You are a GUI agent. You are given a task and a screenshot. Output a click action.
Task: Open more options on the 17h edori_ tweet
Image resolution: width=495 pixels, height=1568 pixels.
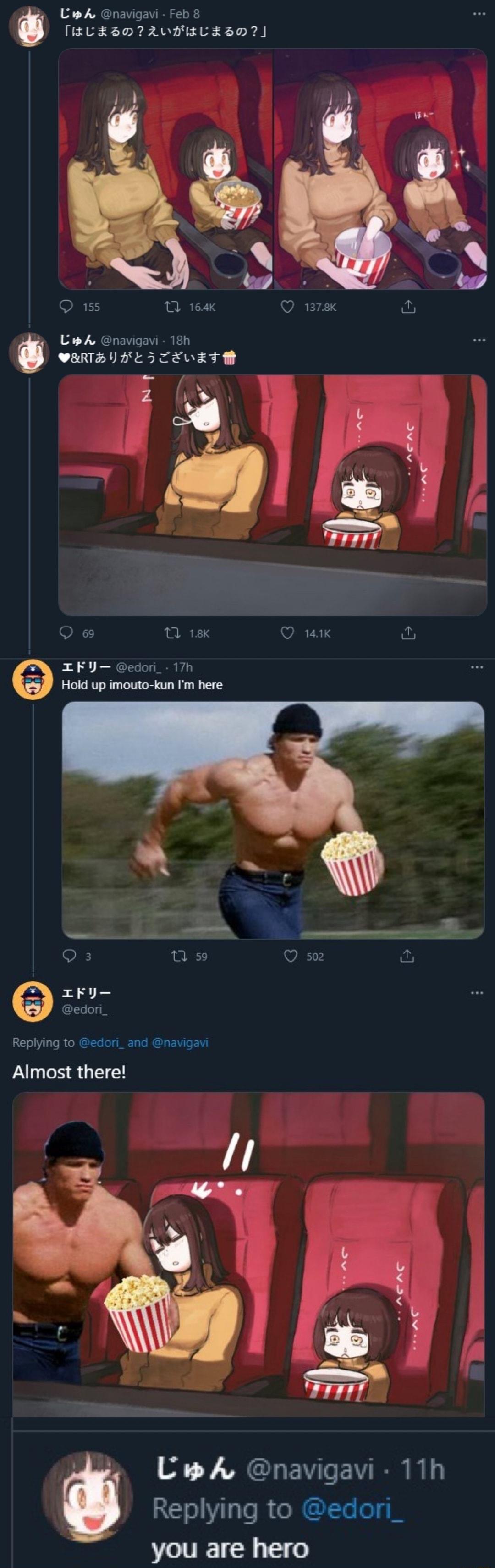[x=477, y=667]
